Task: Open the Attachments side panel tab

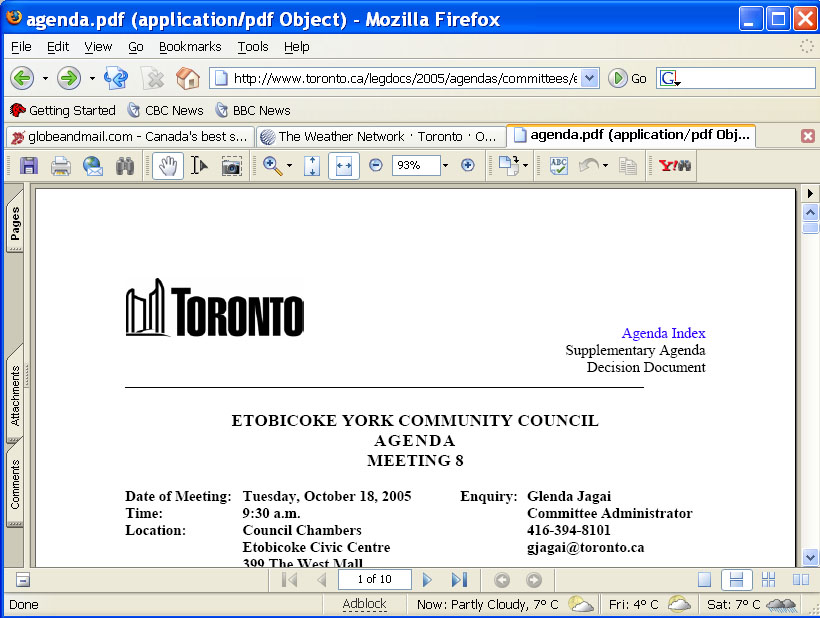Action: 15,393
